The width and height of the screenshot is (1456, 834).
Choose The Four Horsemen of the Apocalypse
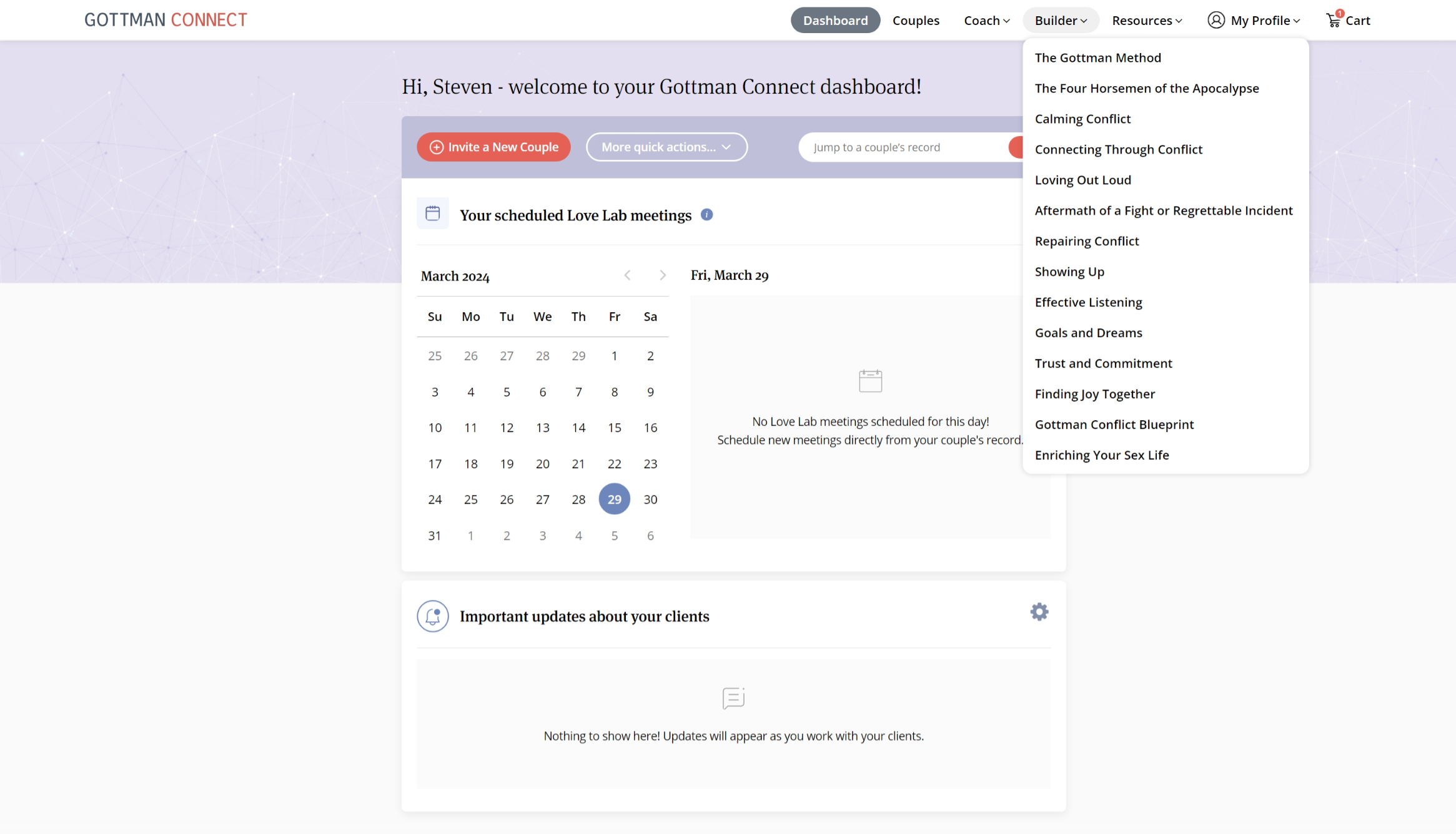[x=1146, y=89]
